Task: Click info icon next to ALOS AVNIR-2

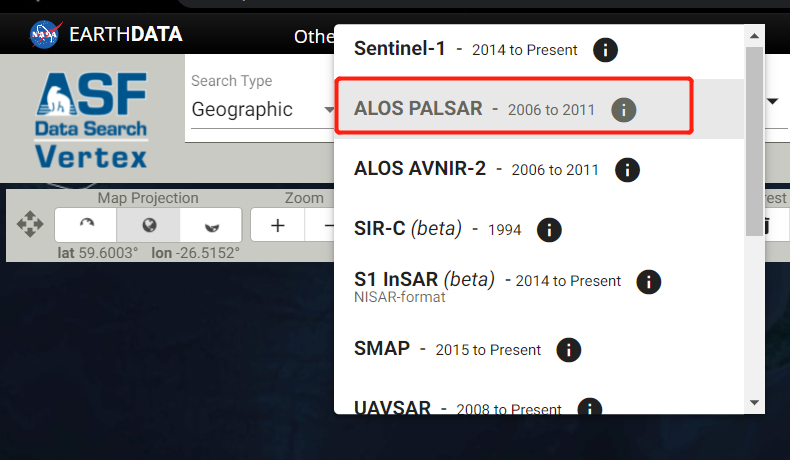Action: coord(627,169)
